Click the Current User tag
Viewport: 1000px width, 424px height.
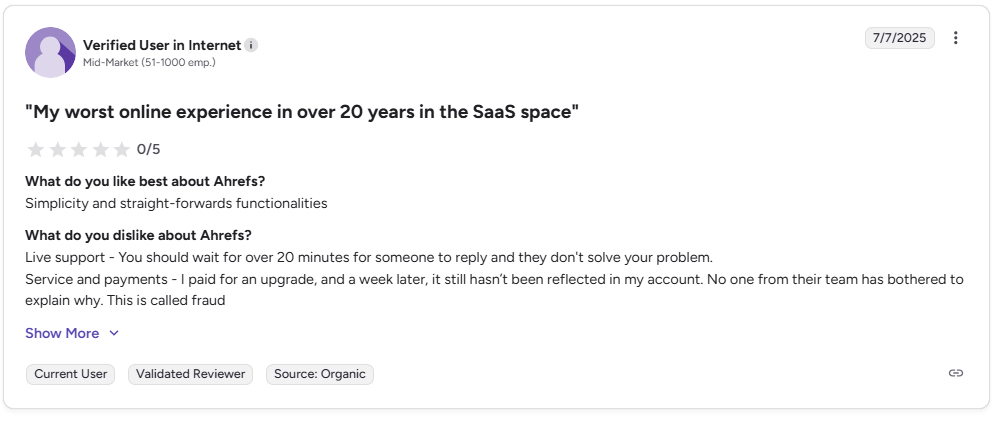(70, 374)
